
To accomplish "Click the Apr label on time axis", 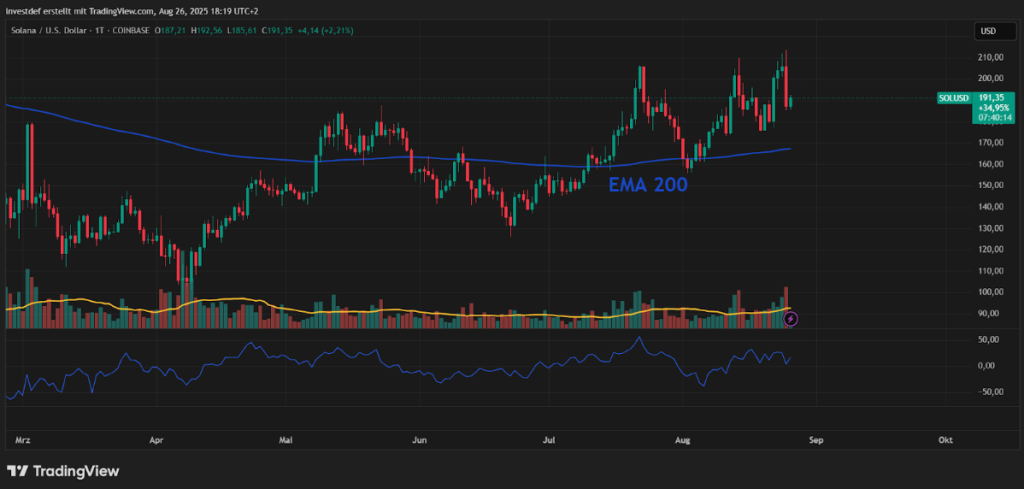I will pos(156,439).
